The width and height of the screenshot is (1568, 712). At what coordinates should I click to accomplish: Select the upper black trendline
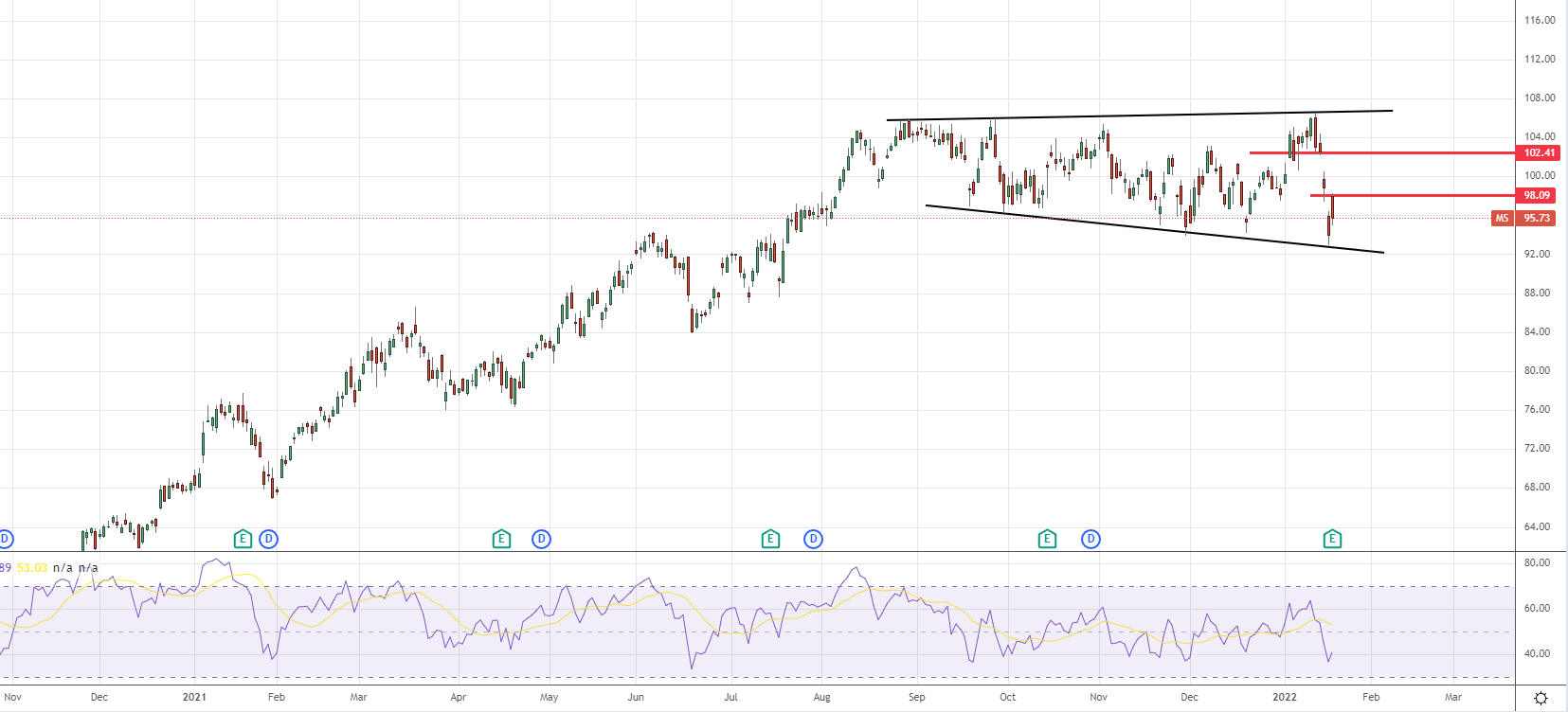1137,116
